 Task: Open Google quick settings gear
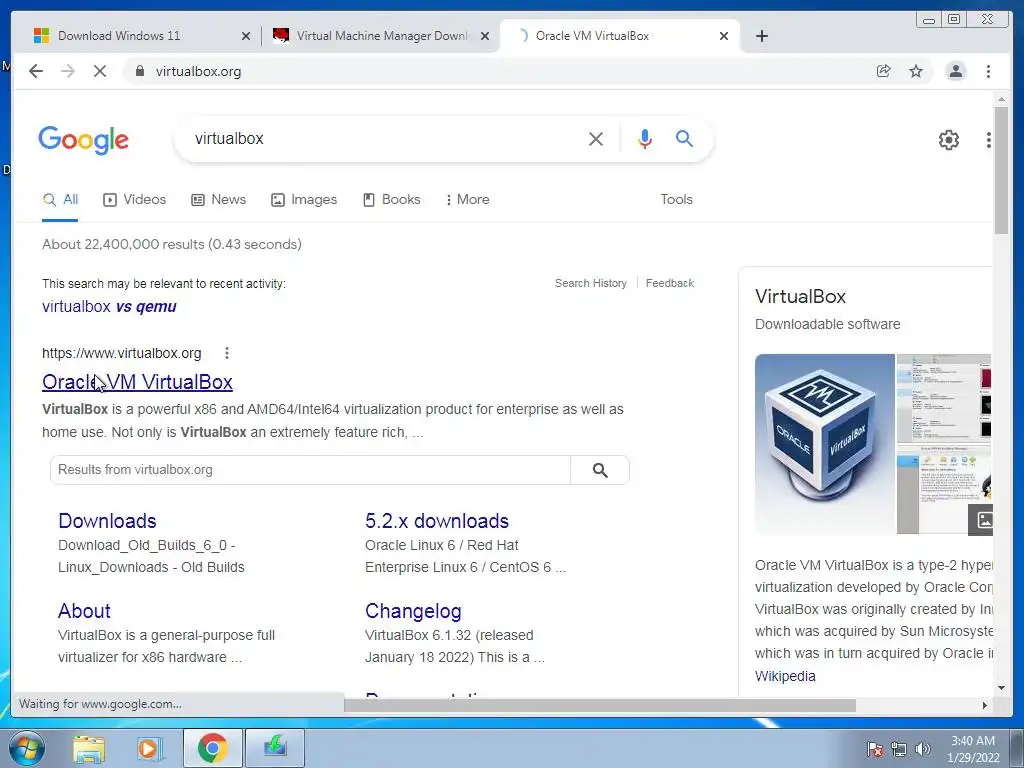(x=948, y=139)
